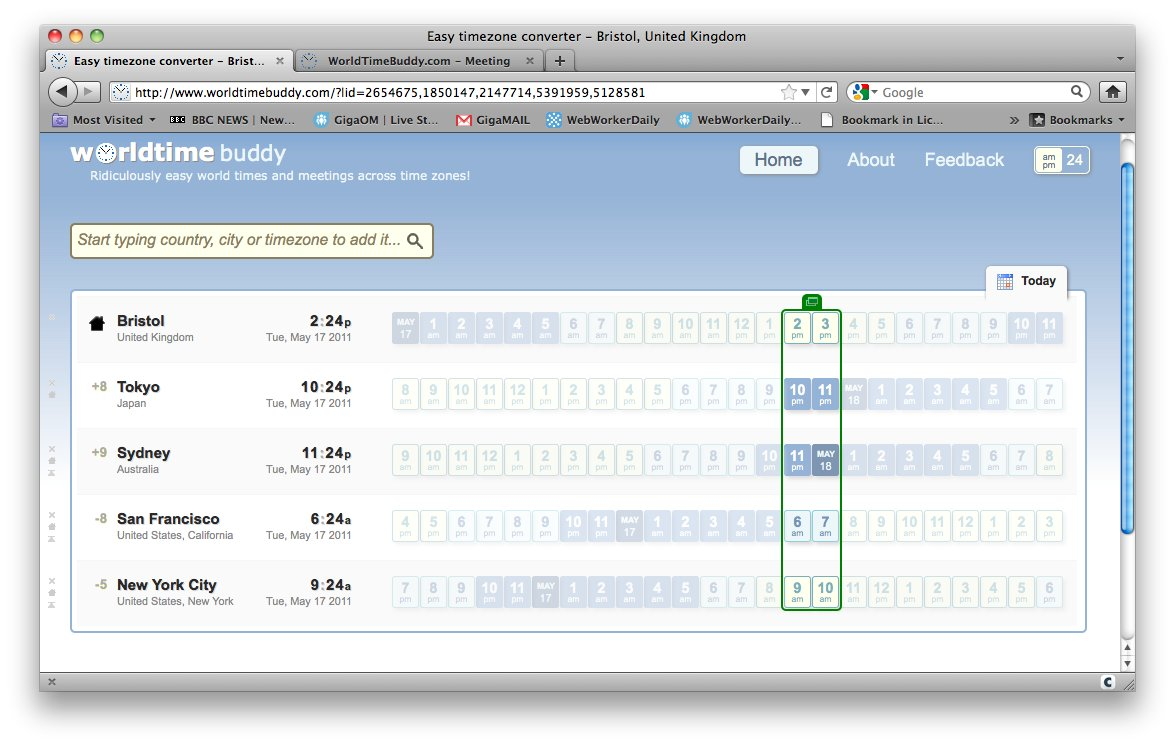Open the browser home page button

click(x=1113, y=91)
